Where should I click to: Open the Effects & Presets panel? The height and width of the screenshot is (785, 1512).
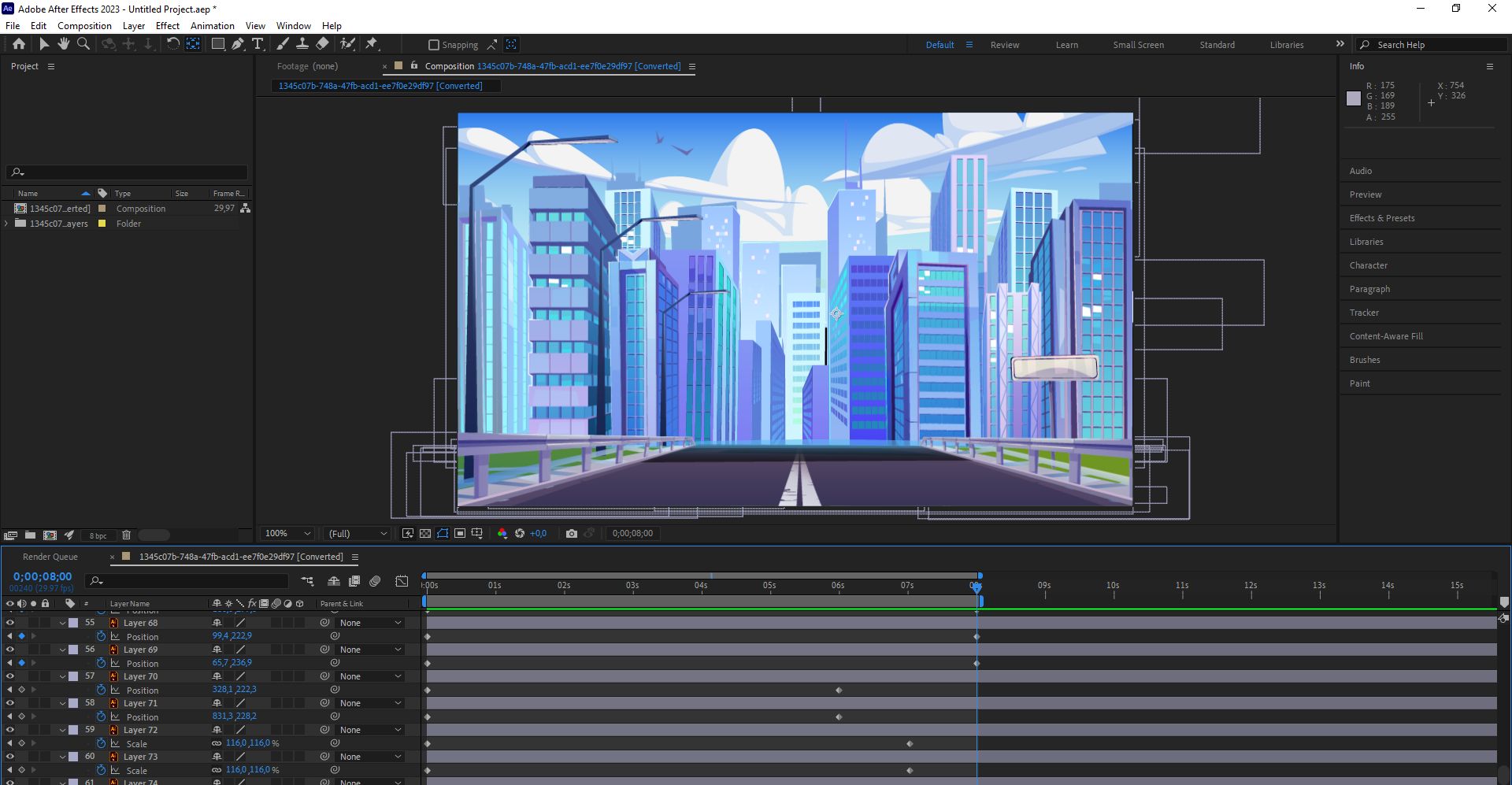click(1382, 218)
